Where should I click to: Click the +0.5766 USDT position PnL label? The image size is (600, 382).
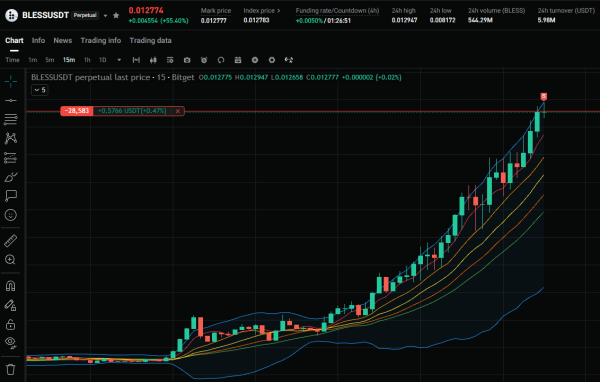pos(132,111)
